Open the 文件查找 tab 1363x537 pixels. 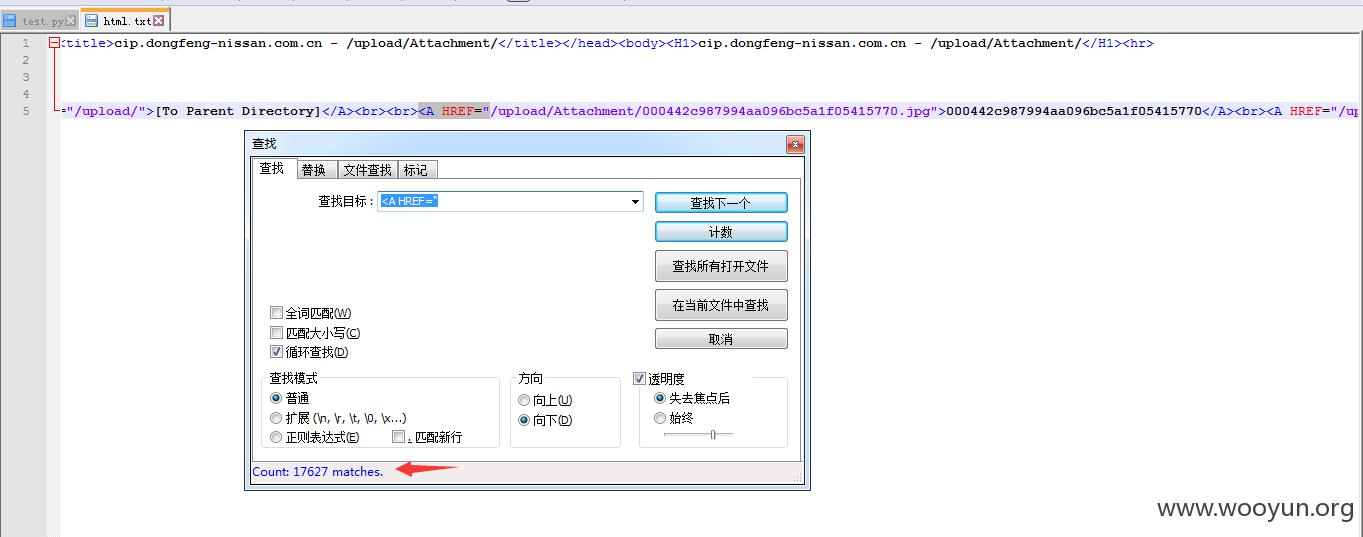tap(367, 170)
